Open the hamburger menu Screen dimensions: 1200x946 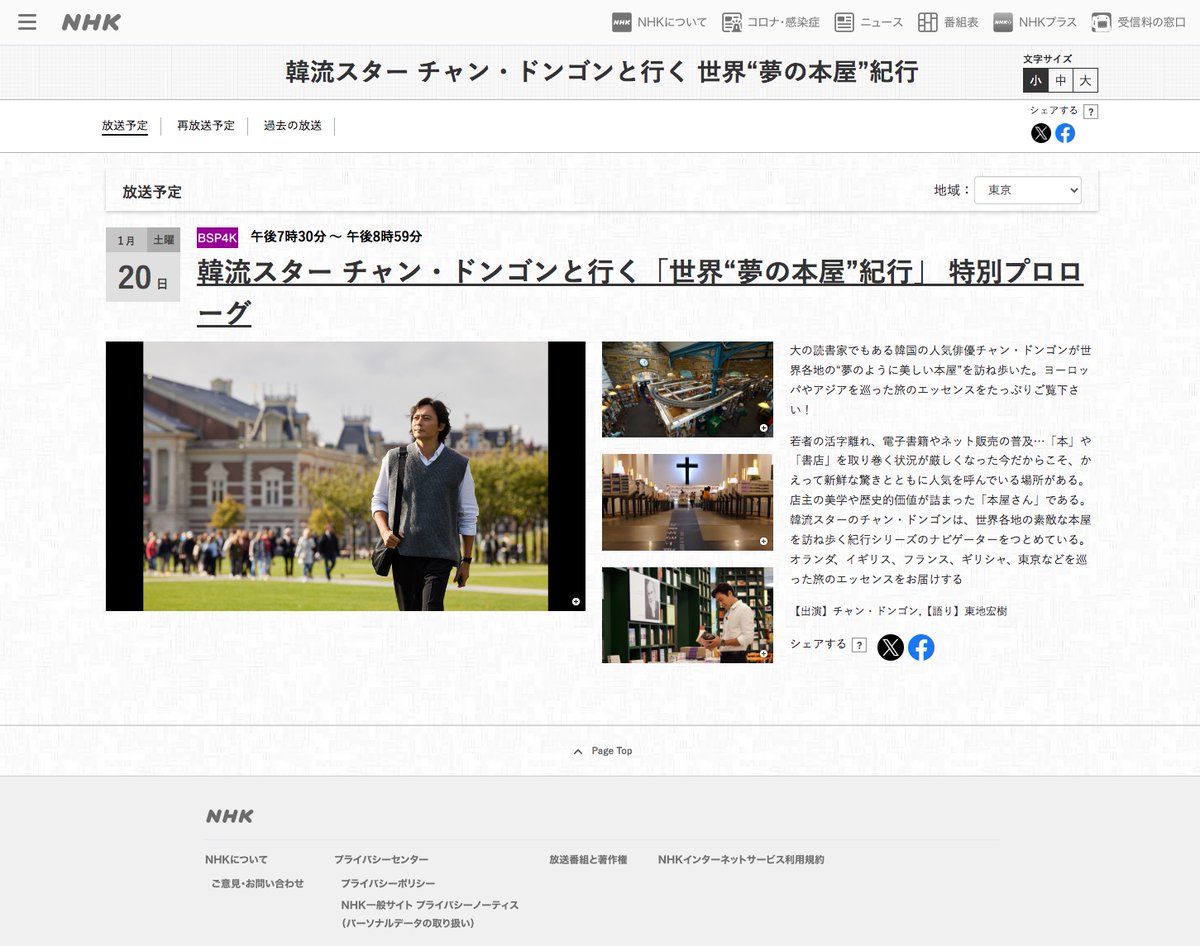tap(27, 21)
